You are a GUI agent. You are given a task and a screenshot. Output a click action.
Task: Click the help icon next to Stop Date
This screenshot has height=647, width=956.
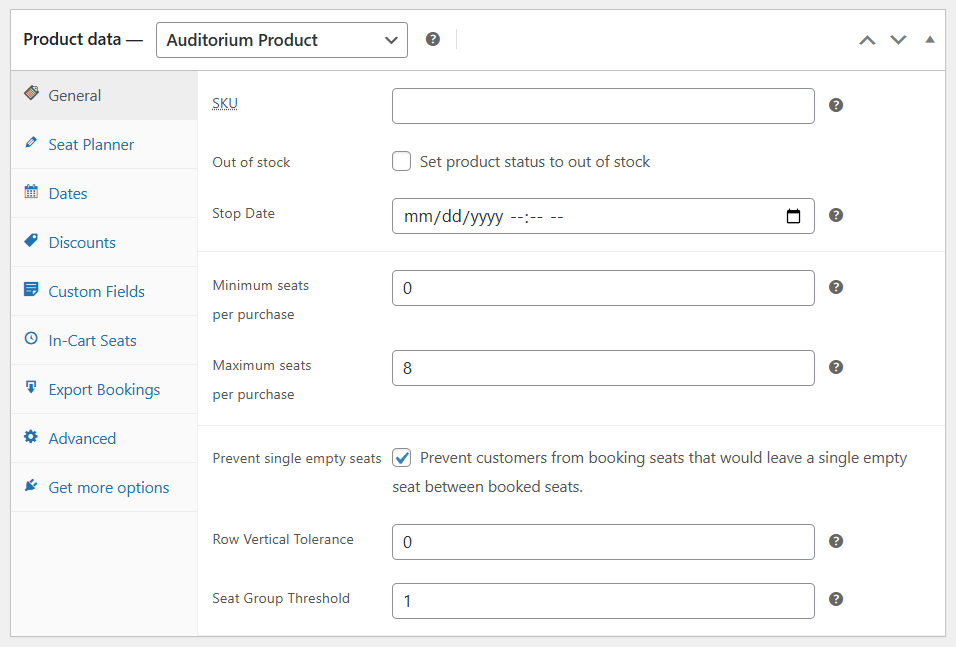836,215
